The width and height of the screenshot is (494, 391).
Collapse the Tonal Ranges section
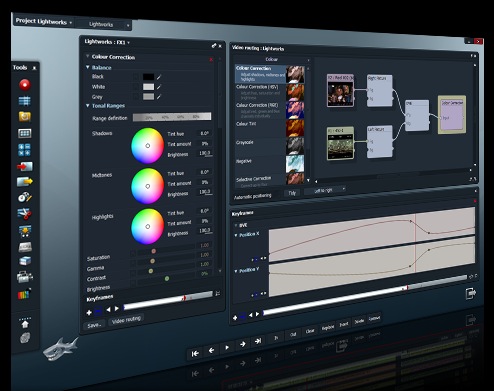88,106
